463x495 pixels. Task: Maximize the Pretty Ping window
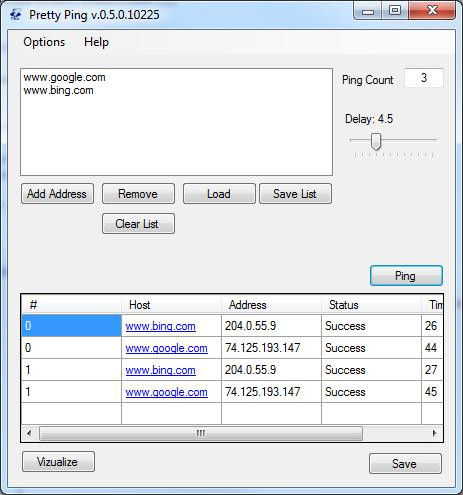(x=395, y=11)
